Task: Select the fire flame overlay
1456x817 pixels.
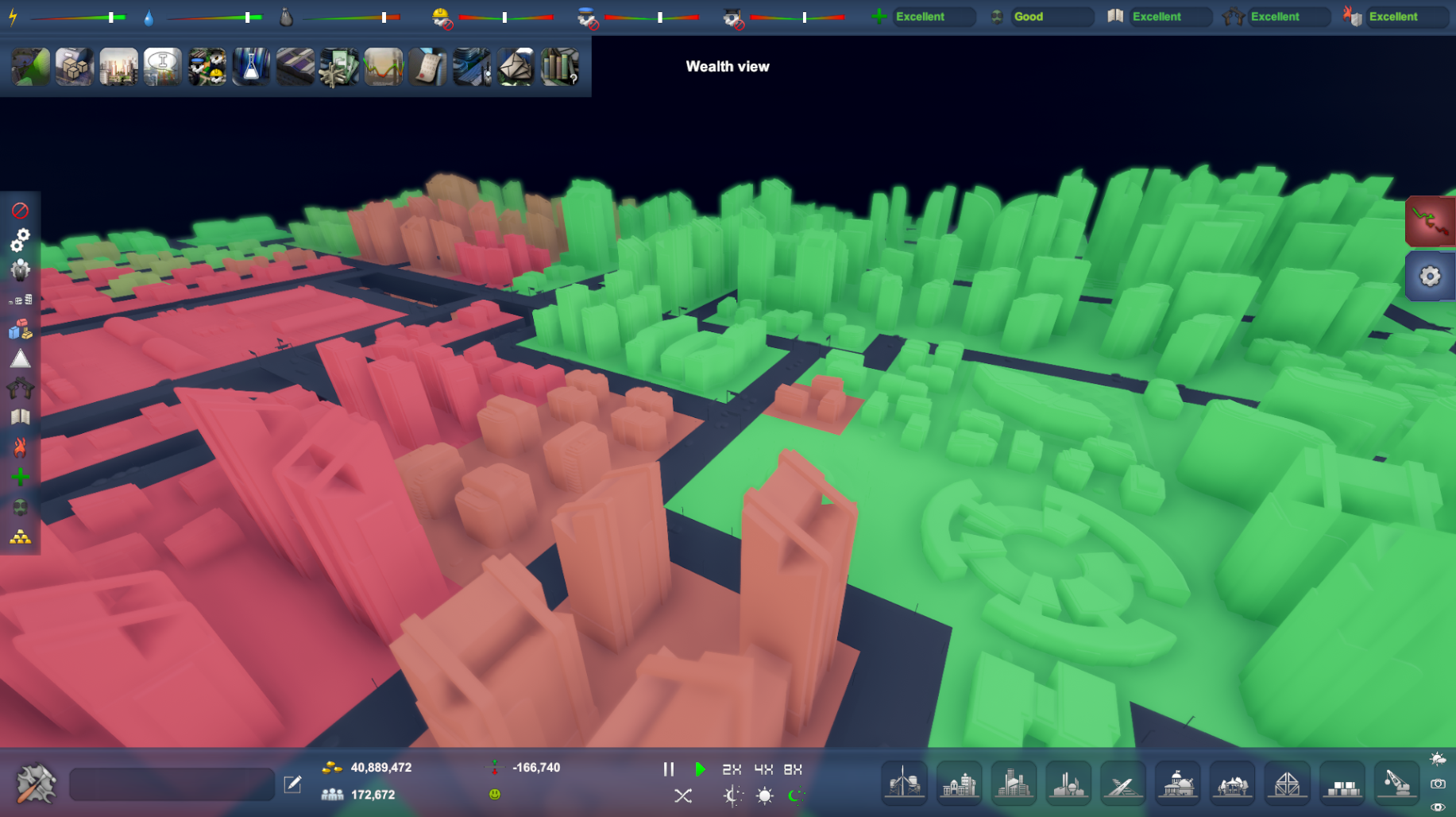Action: coord(20,447)
